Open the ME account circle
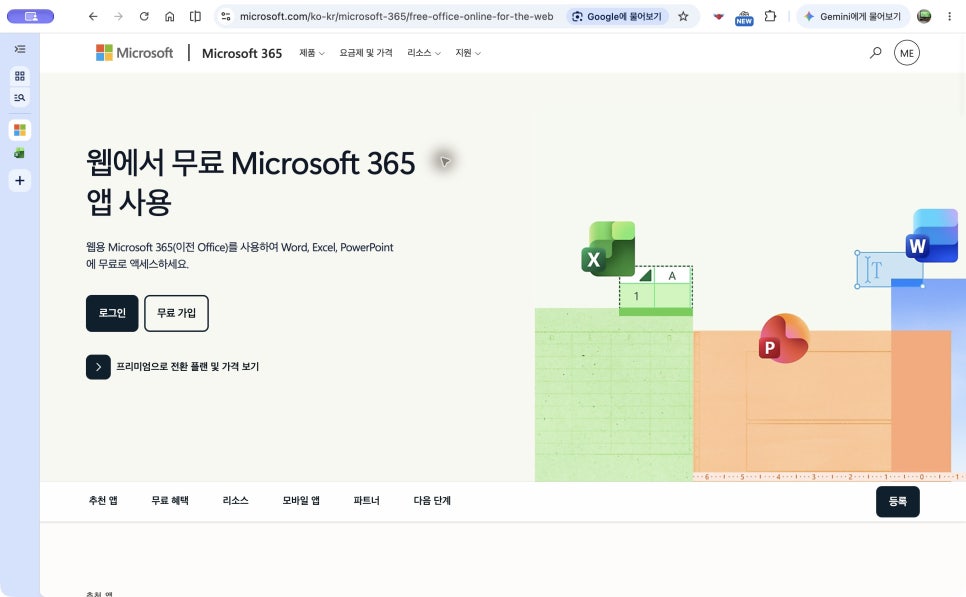This screenshot has height=597, width=966. 907,53
